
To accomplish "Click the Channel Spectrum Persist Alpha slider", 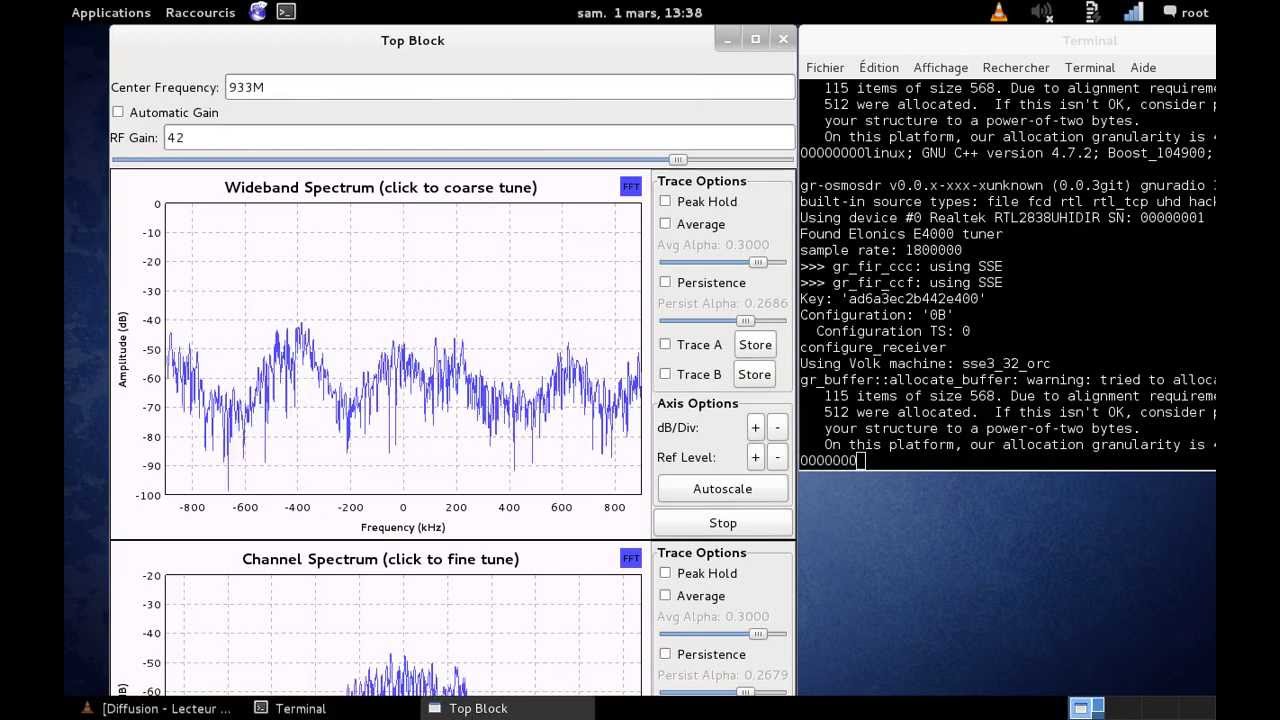I will pos(722,692).
